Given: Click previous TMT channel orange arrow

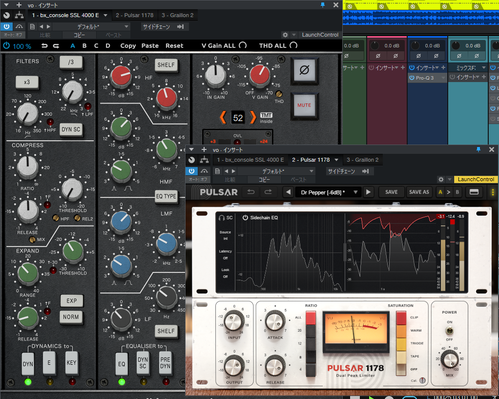Looking at the screenshot, I should (223, 117).
